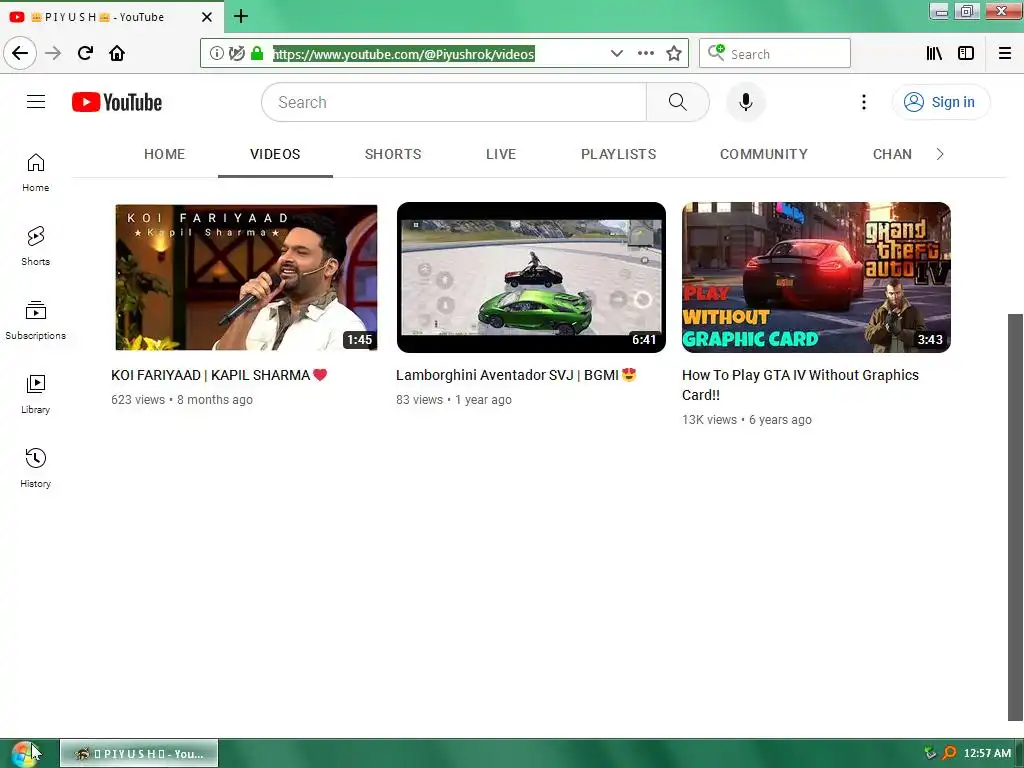
Task: Click title KOI FARIYAAD | KAPIL SHARMA
Action: click(219, 375)
